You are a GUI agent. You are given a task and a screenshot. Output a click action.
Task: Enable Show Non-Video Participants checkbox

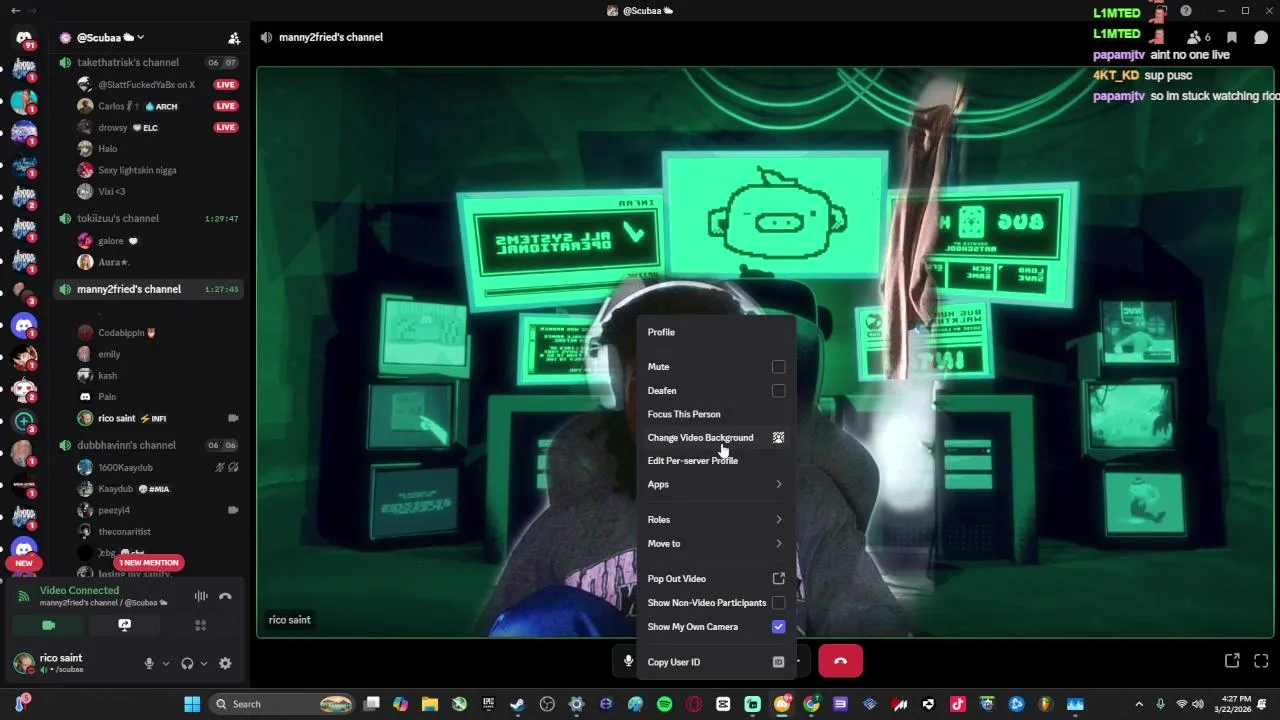(x=778, y=603)
